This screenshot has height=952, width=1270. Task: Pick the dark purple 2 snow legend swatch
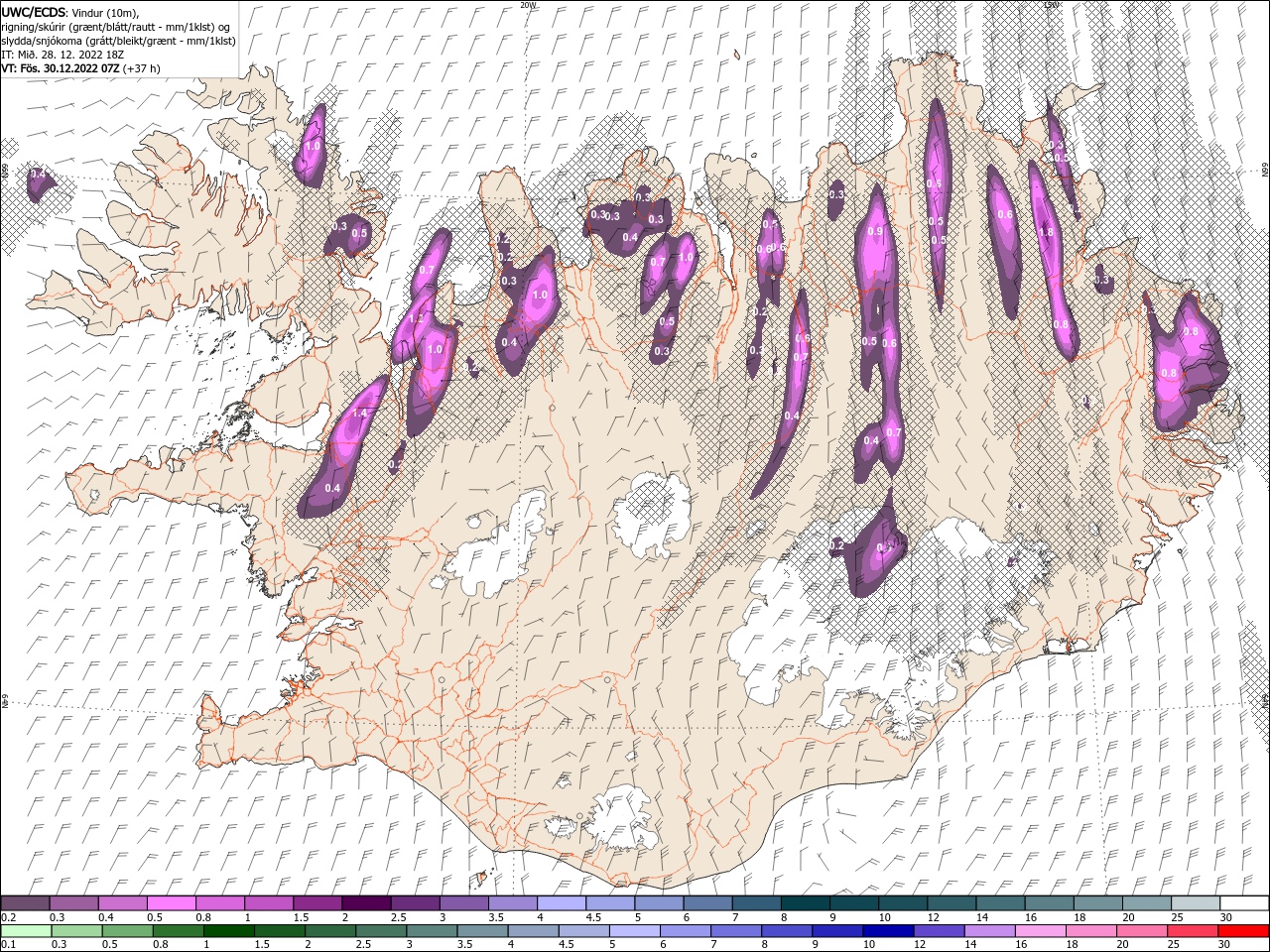[365, 903]
